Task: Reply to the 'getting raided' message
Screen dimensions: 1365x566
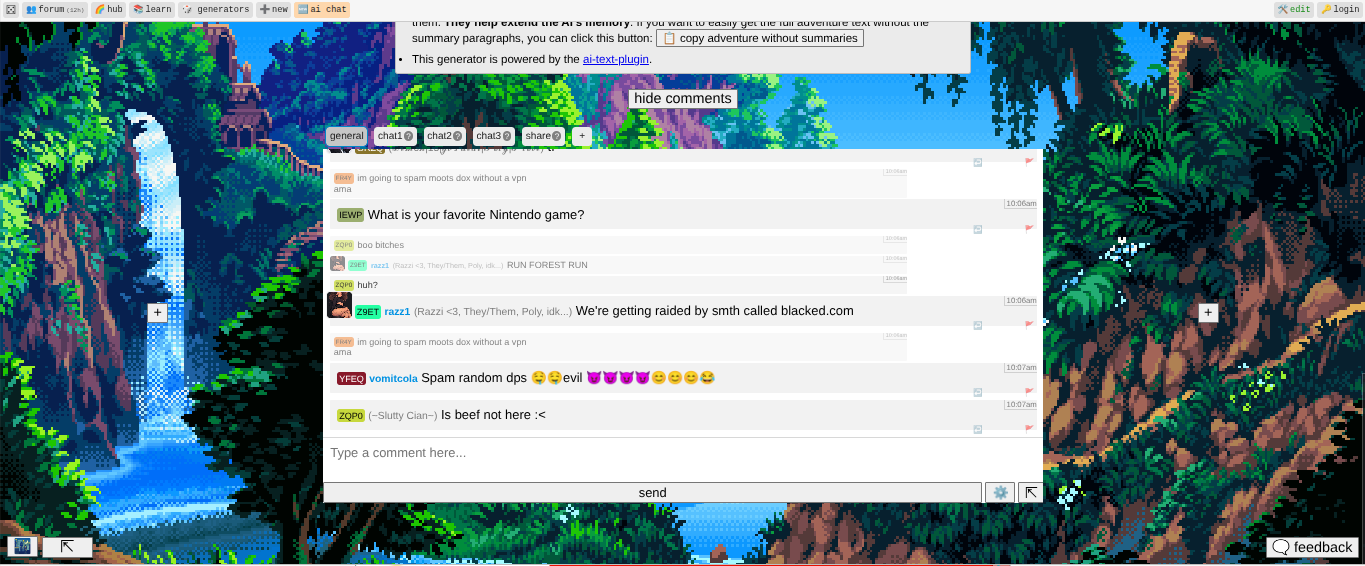Action: (x=978, y=325)
